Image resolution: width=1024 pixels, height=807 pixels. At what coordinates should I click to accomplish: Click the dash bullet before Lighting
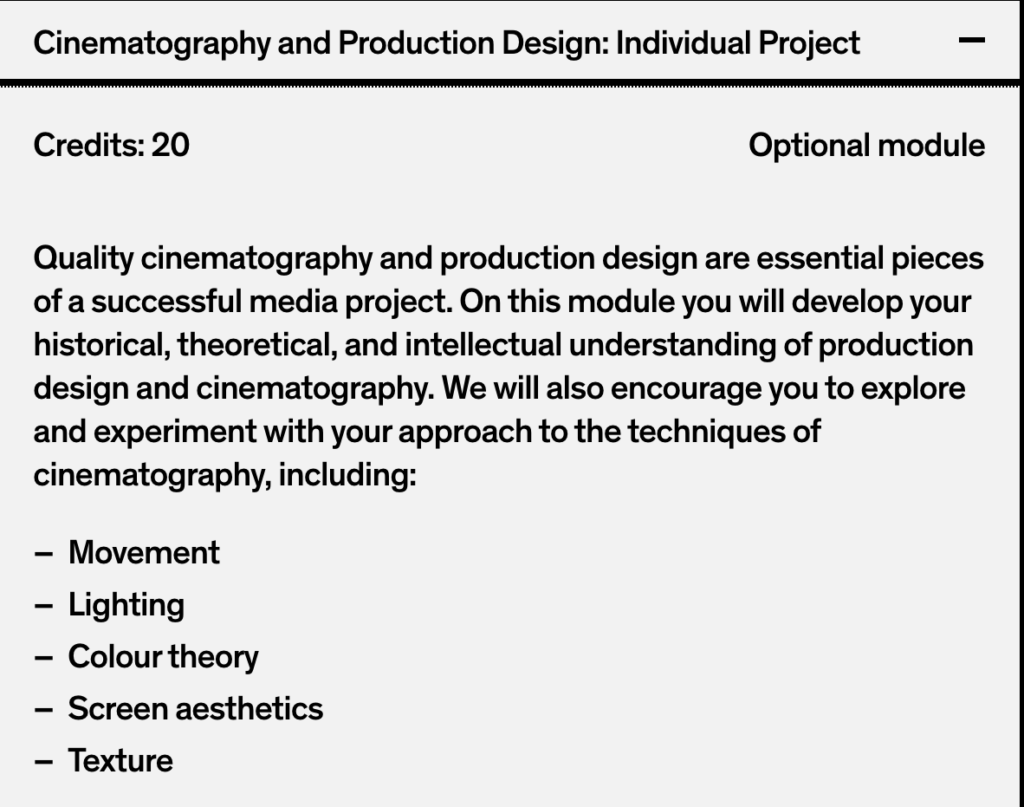click(43, 607)
